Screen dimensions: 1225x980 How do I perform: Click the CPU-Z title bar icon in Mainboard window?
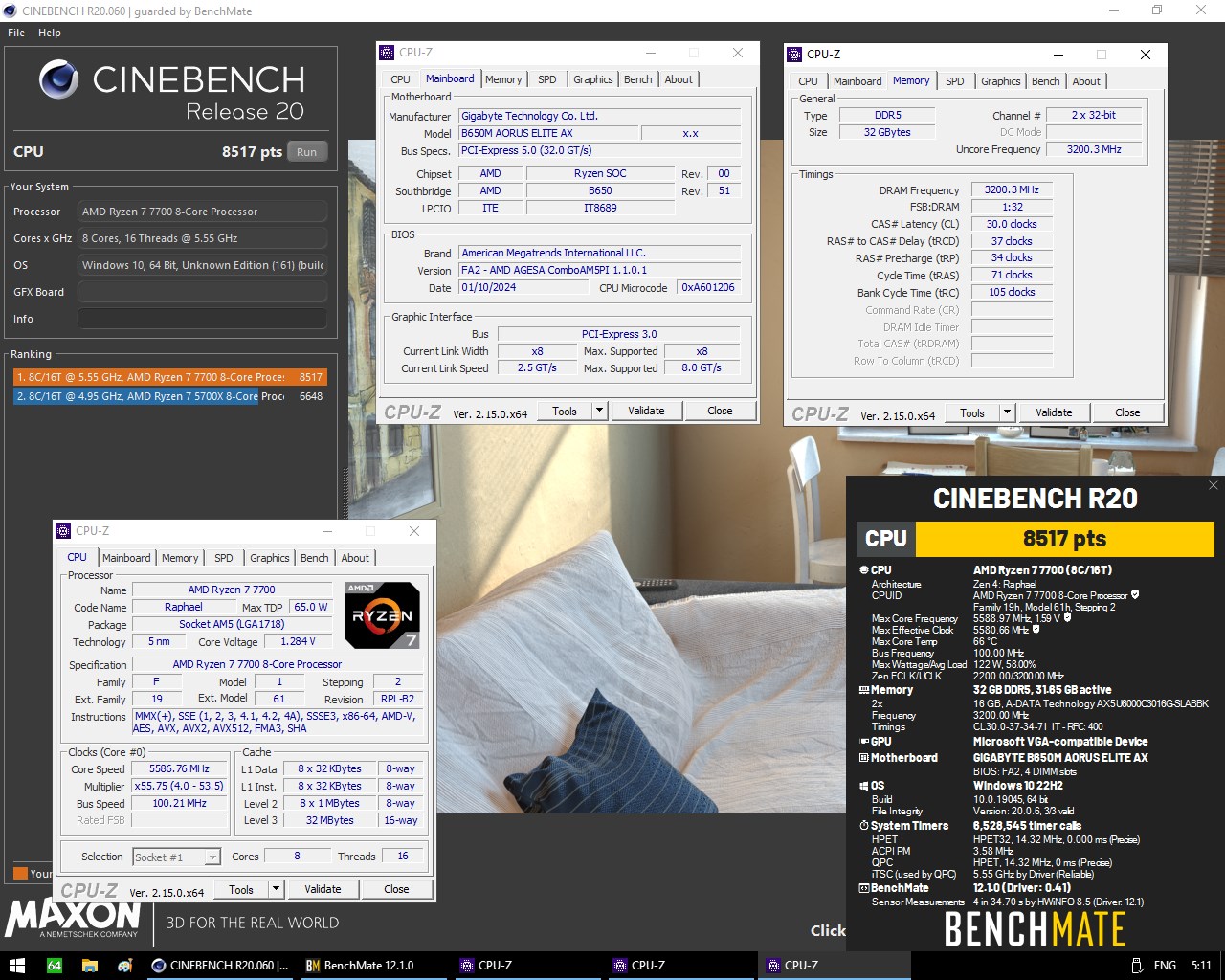tap(387, 53)
